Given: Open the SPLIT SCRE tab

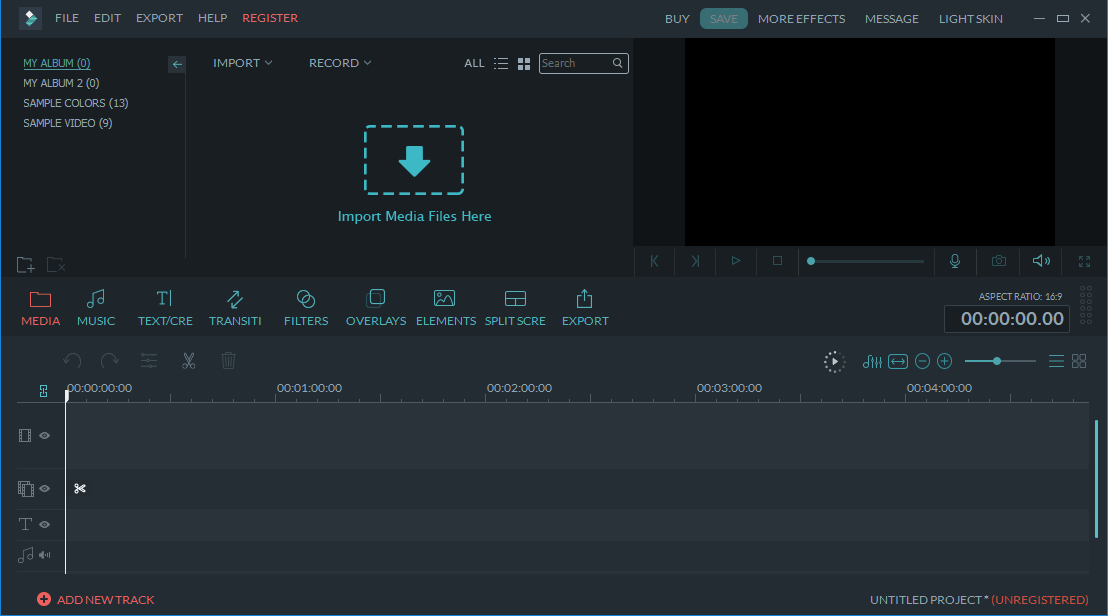Looking at the screenshot, I should click(515, 308).
